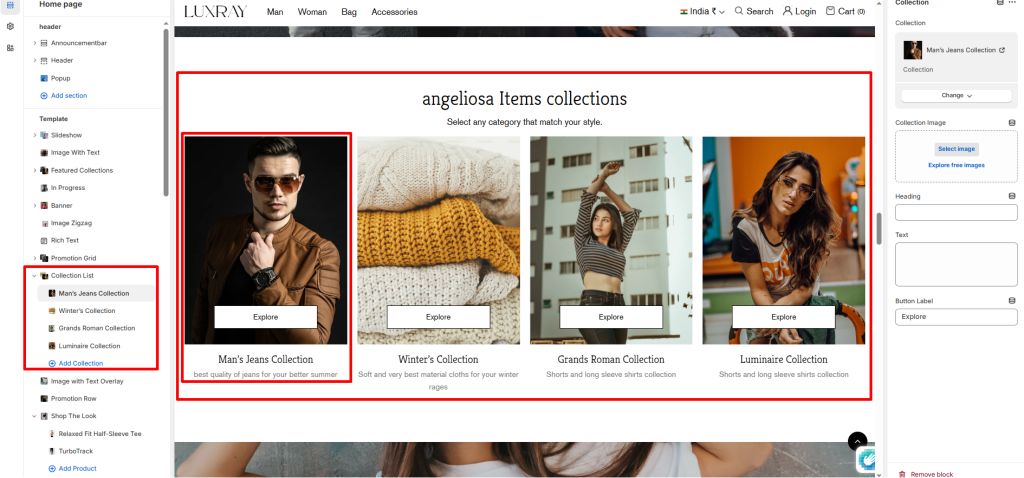
Task: Expand the Banner section
Action: (x=35, y=206)
